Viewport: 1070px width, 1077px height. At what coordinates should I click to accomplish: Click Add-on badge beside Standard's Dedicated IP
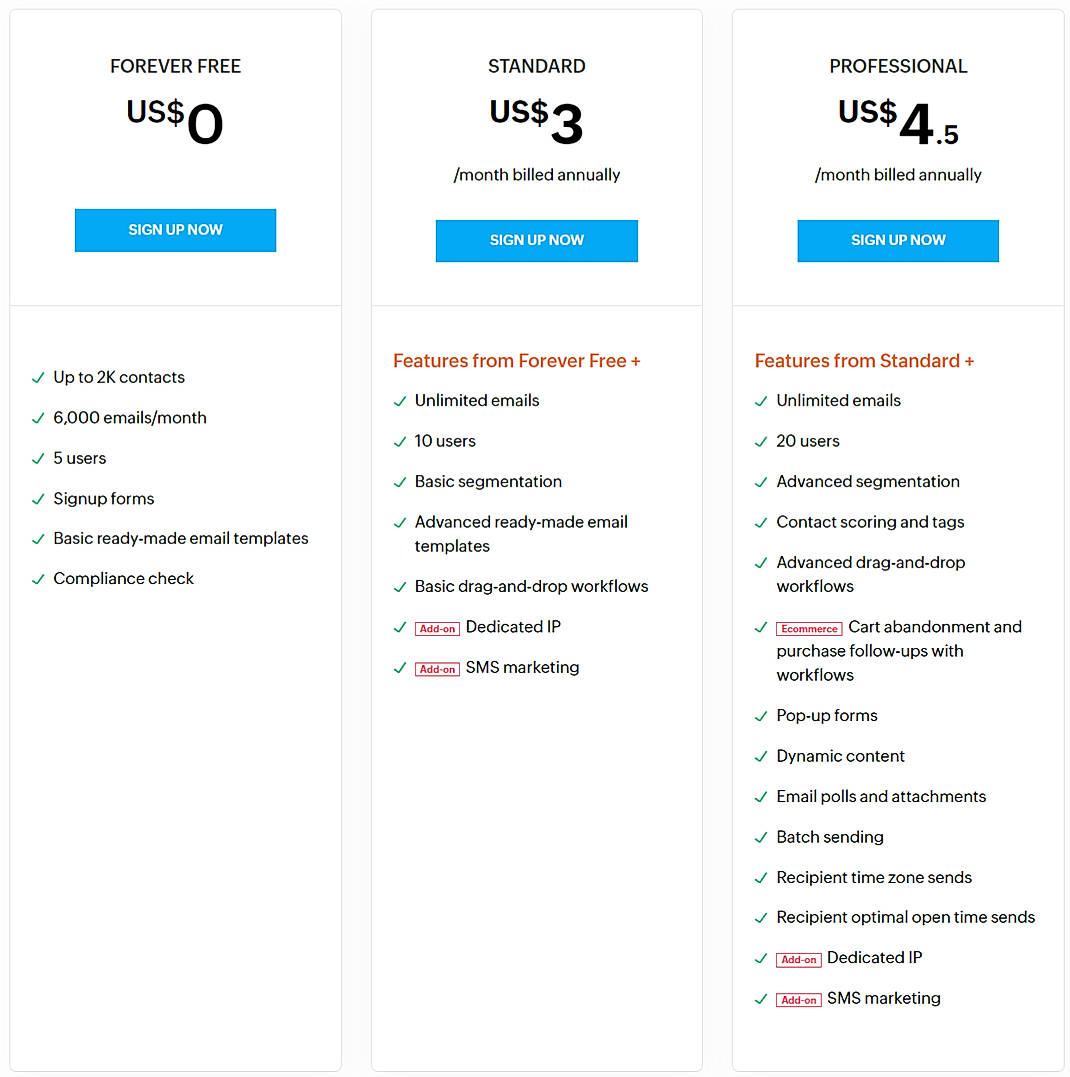point(437,629)
